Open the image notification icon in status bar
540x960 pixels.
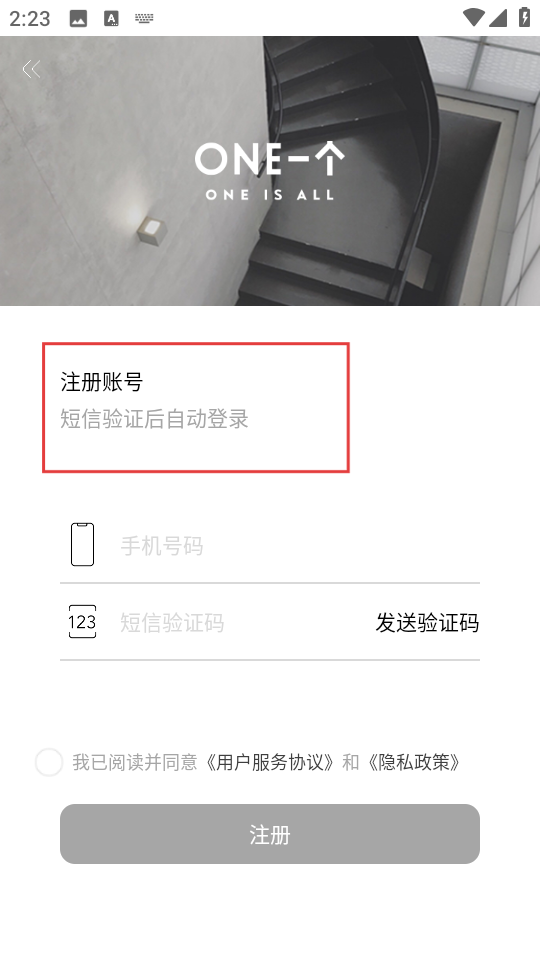pos(78,18)
